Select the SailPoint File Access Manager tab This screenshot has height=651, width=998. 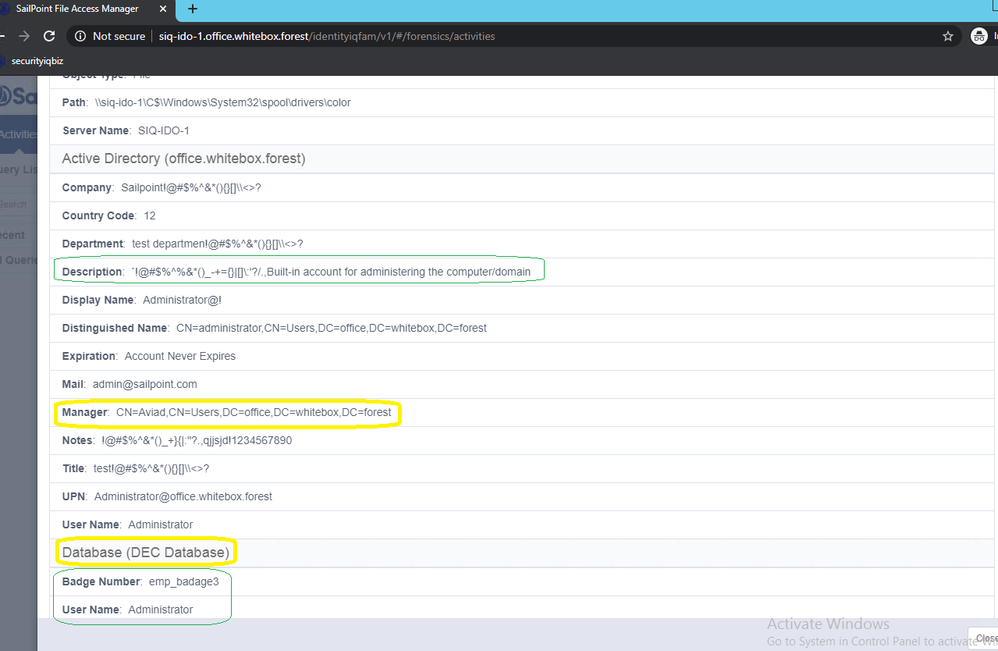point(78,9)
